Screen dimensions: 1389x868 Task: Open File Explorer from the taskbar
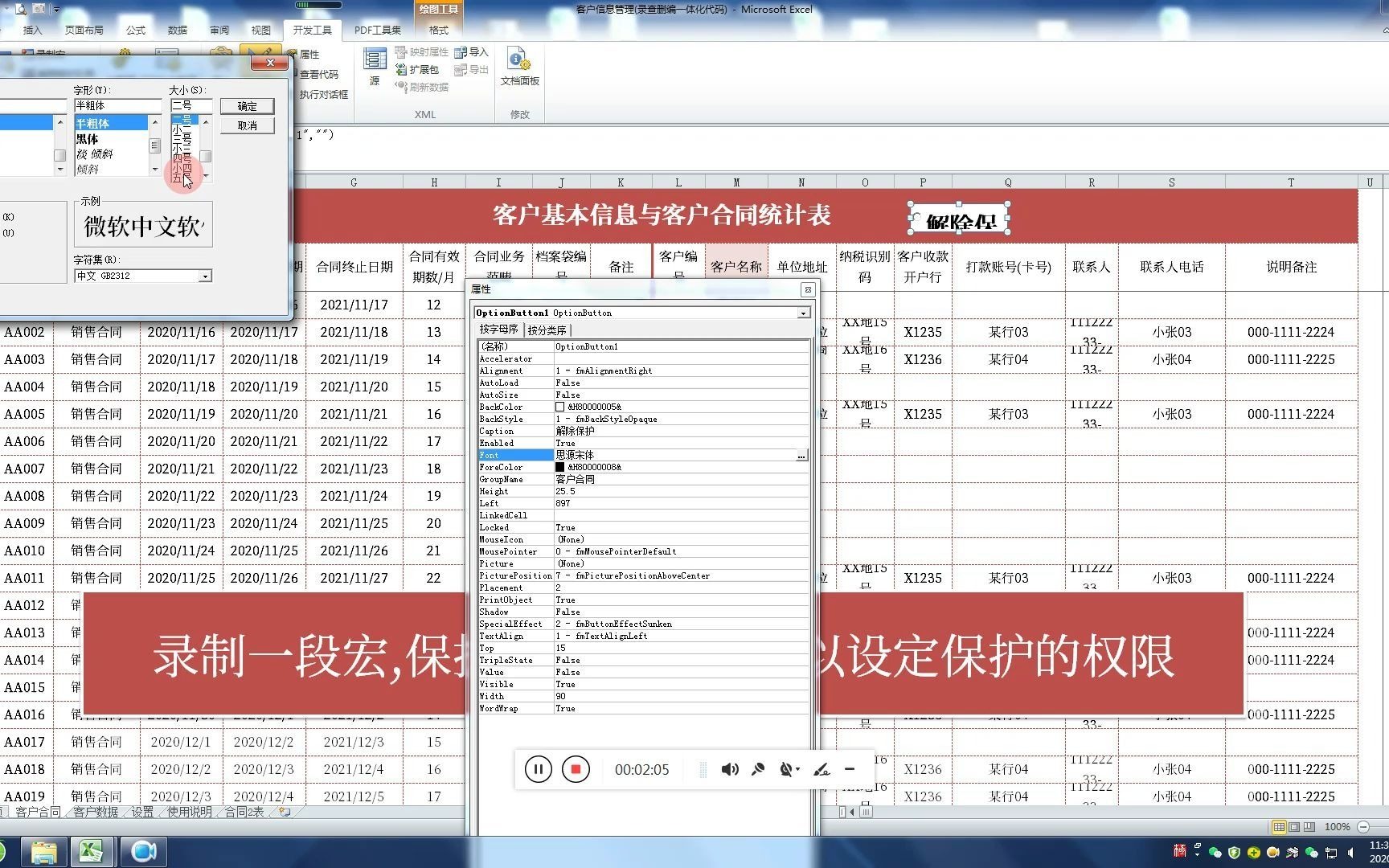click(44, 850)
